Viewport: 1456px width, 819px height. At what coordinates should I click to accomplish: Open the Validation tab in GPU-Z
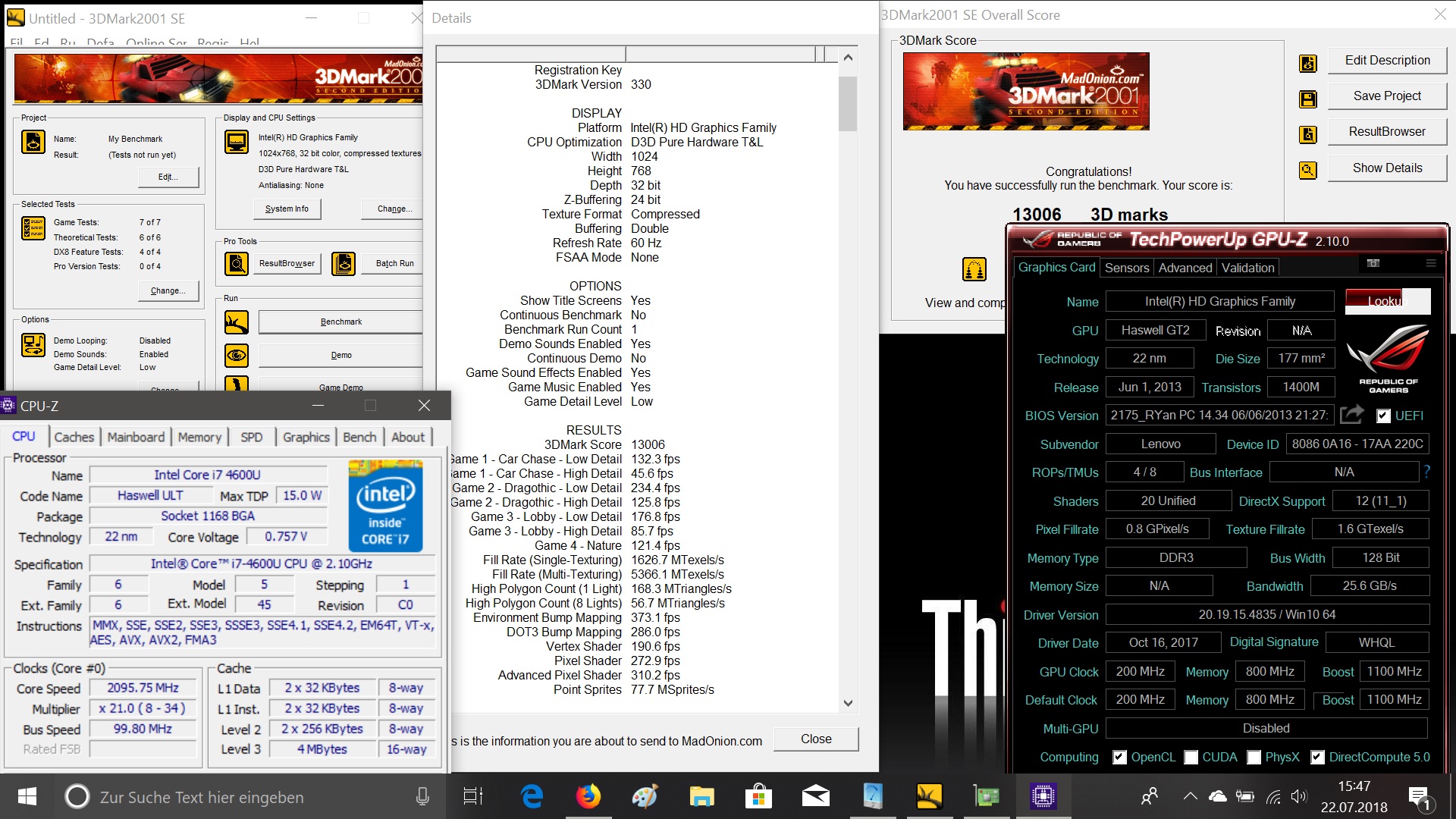point(1248,268)
